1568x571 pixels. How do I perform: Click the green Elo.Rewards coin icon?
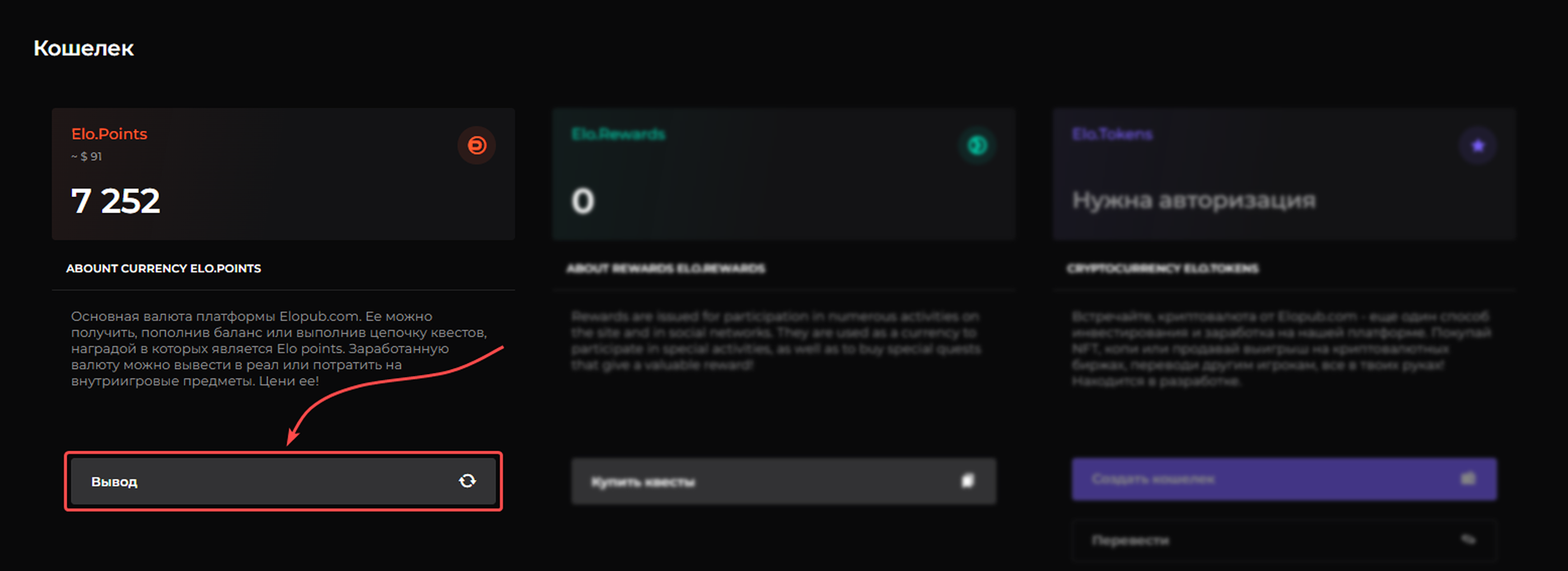point(977,145)
